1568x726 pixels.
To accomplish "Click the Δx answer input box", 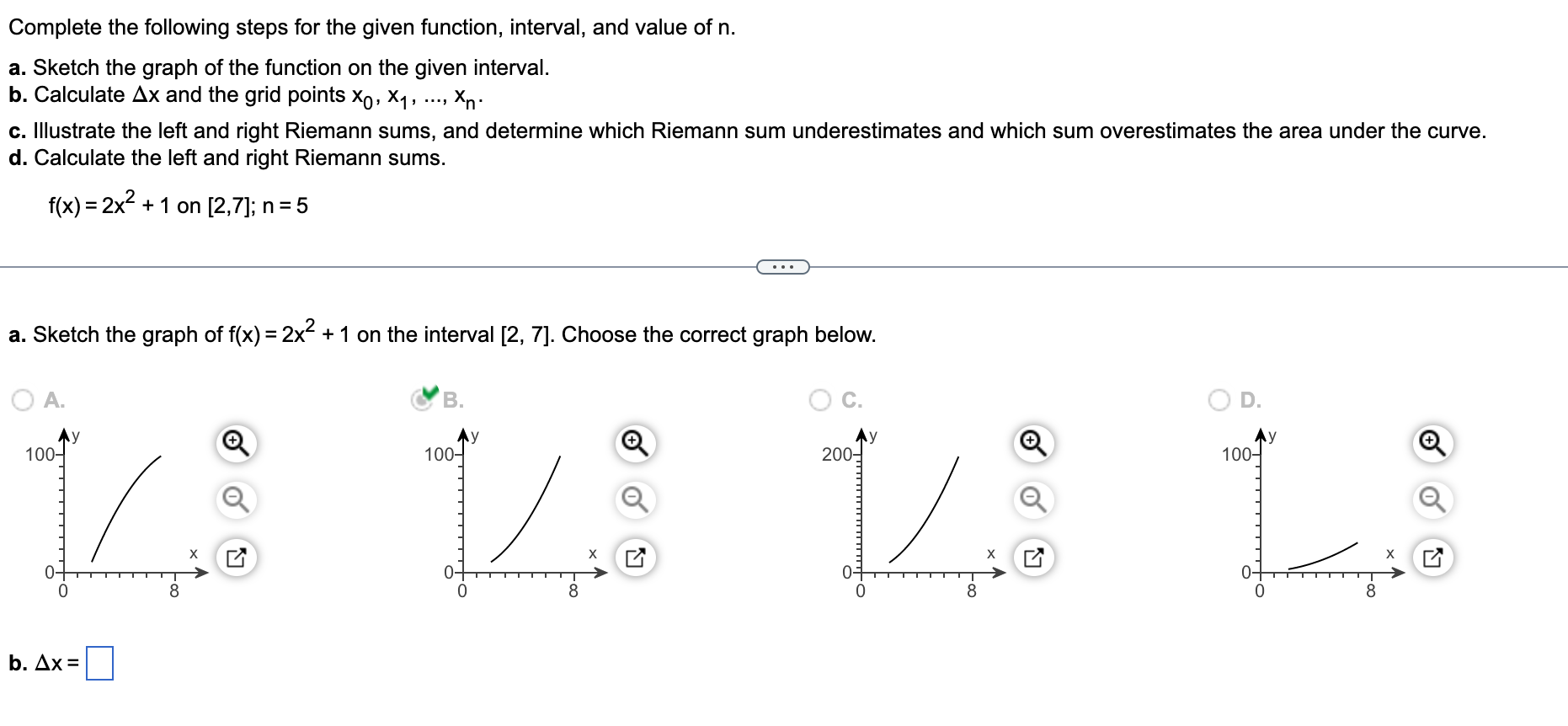I will click(x=100, y=664).
